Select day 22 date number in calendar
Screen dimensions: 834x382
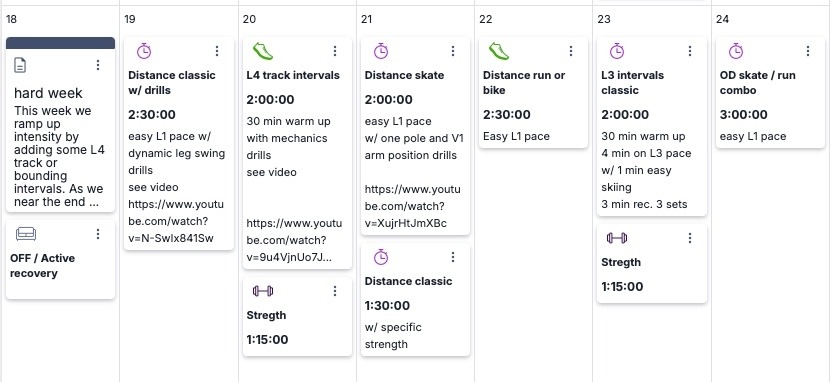click(x=486, y=19)
